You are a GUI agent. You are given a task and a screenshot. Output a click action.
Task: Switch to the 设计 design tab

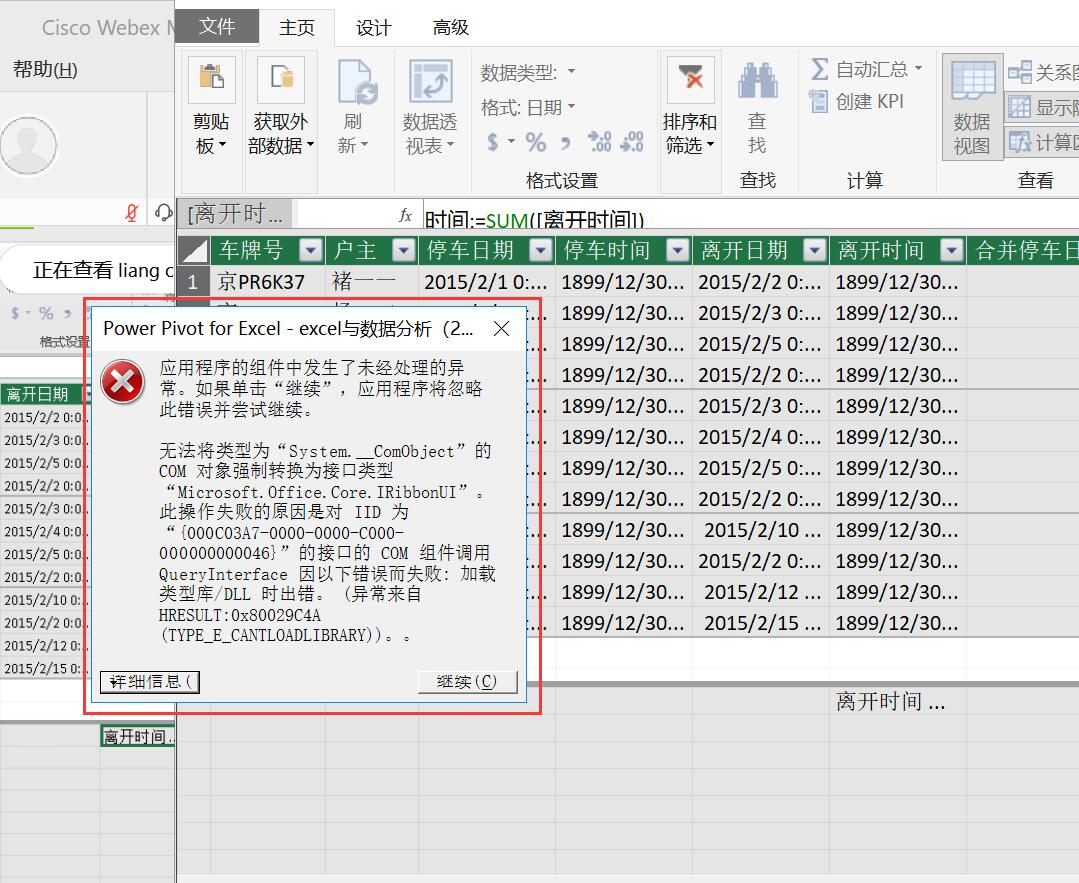tap(374, 28)
